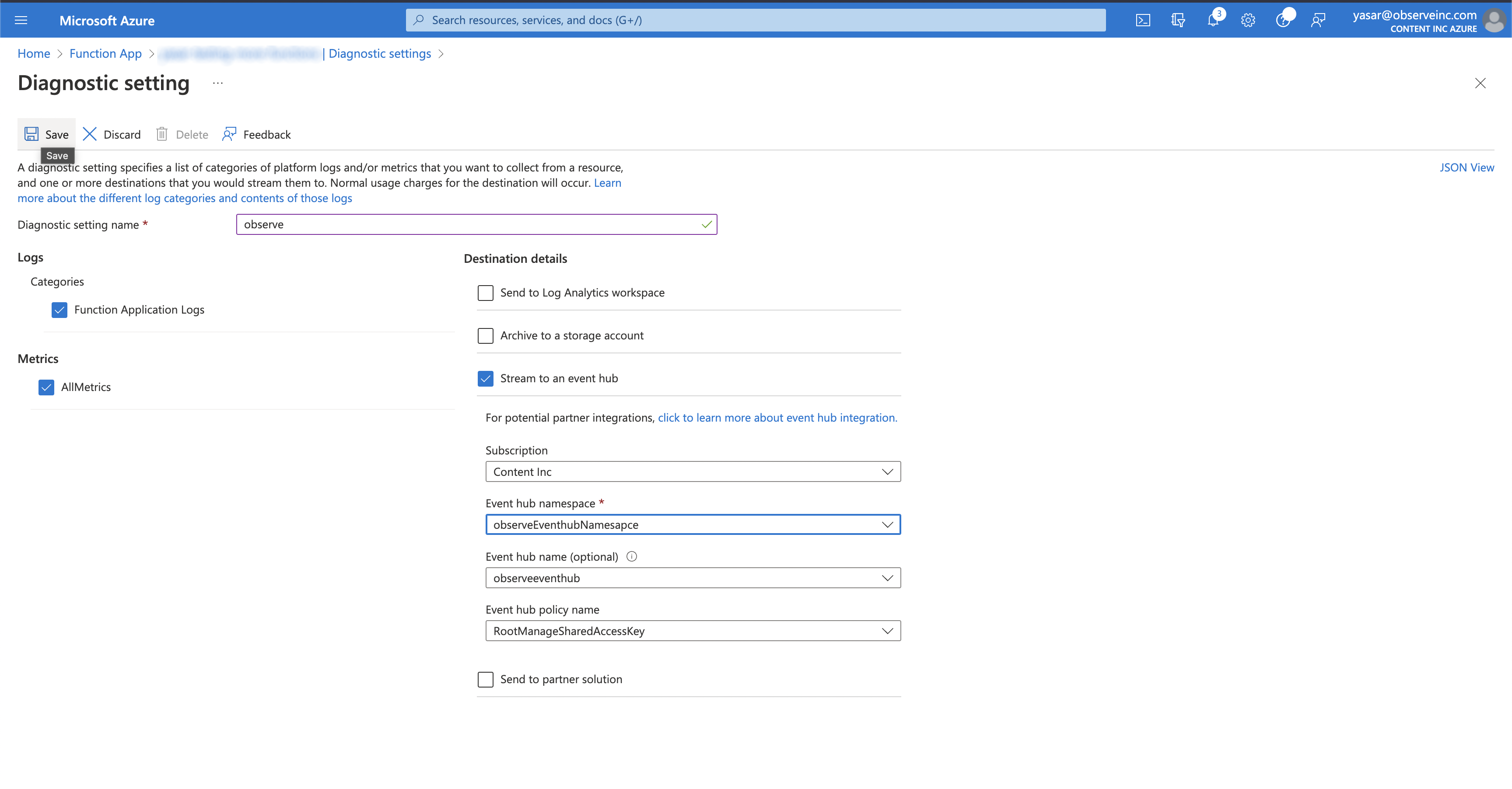Viewport: 1512px width, 789px height.
Task: Click the Feedback person icon in toolbar
Action: [x=229, y=134]
